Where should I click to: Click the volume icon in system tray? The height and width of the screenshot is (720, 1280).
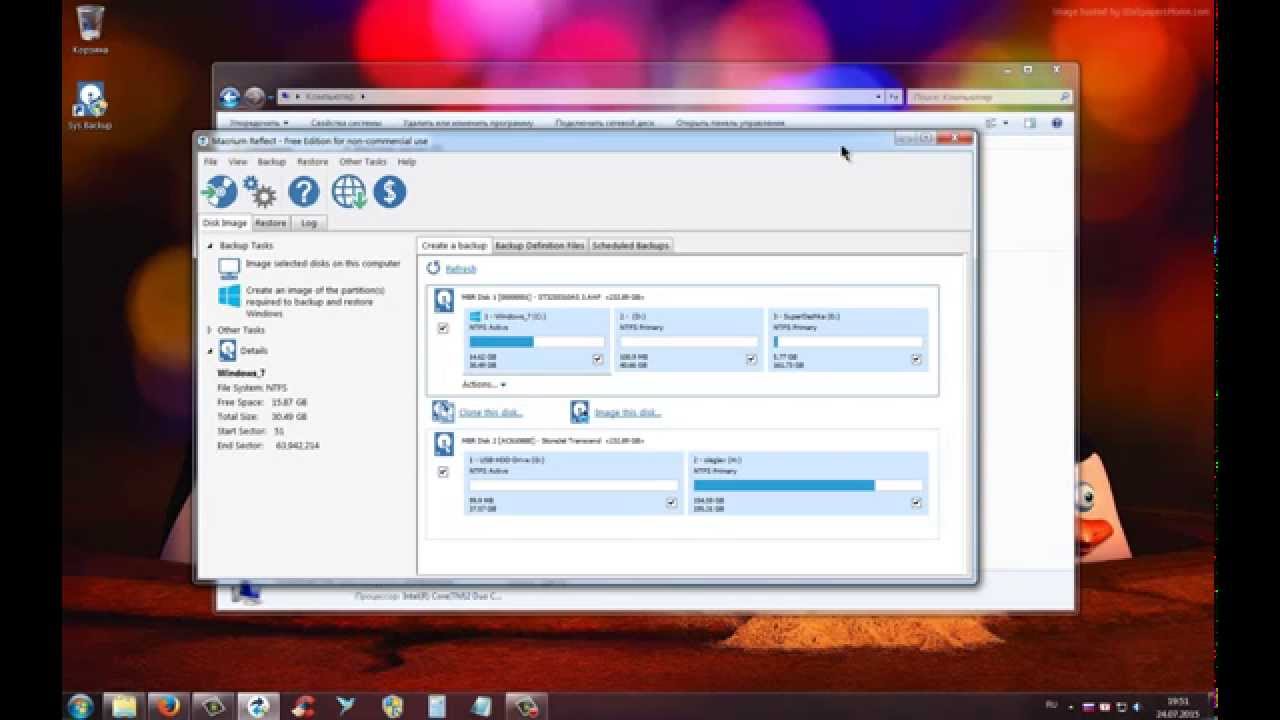(1138, 706)
